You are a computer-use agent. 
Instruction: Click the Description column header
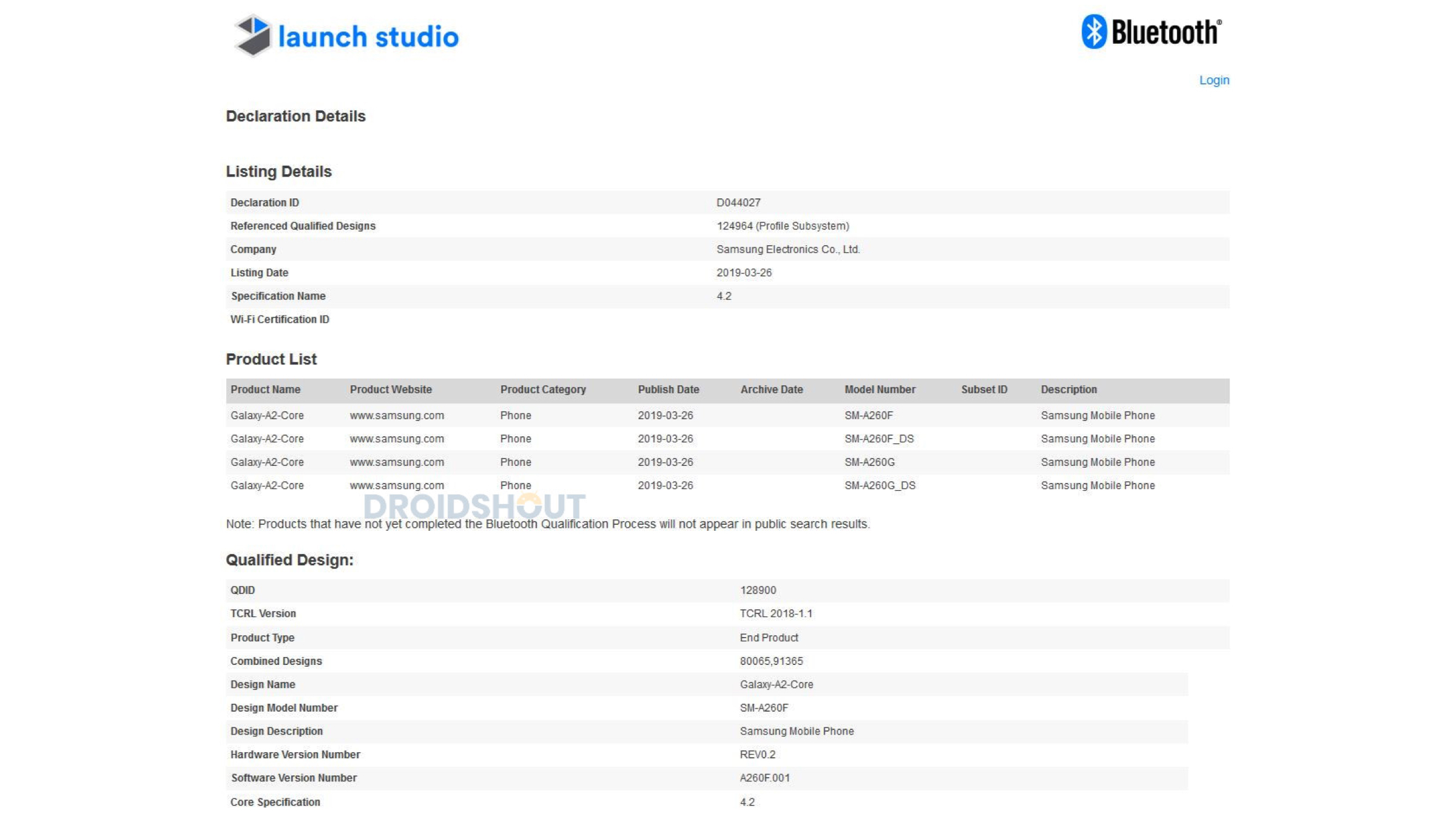1068,389
